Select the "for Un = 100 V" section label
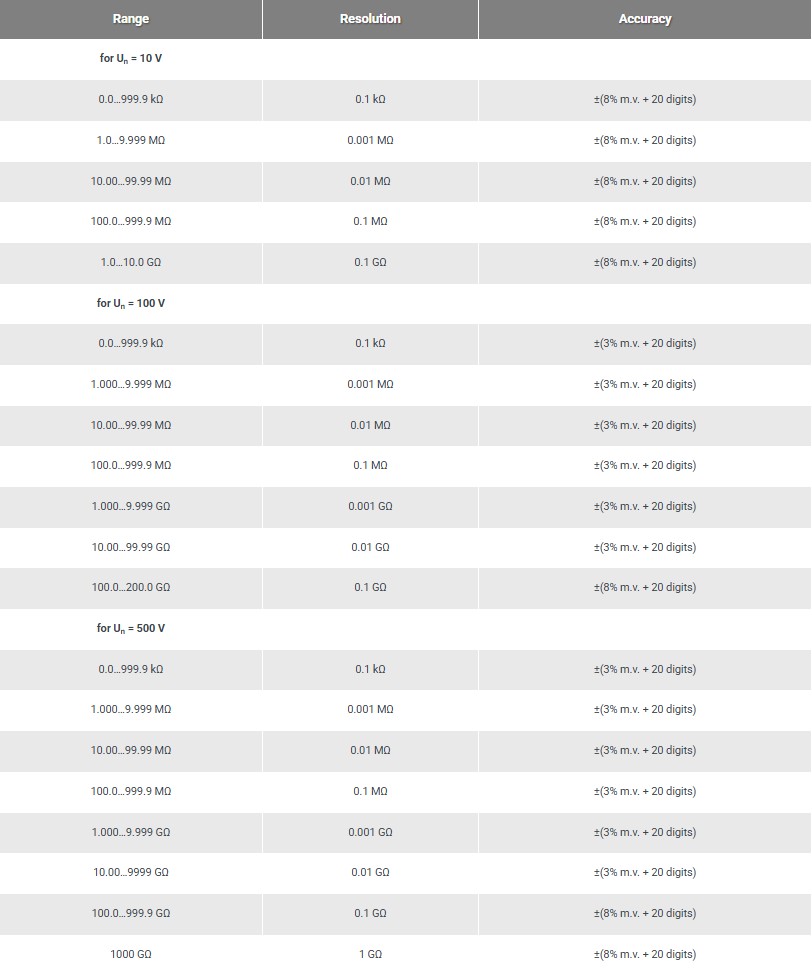 click(131, 303)
